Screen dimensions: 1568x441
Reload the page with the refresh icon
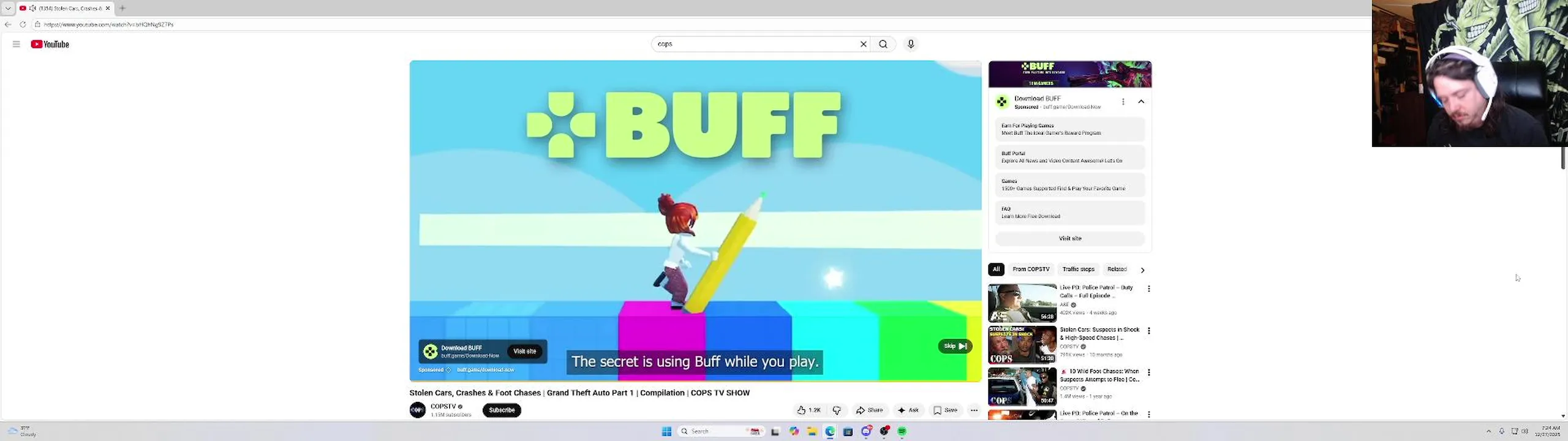(x=23, y=24)
